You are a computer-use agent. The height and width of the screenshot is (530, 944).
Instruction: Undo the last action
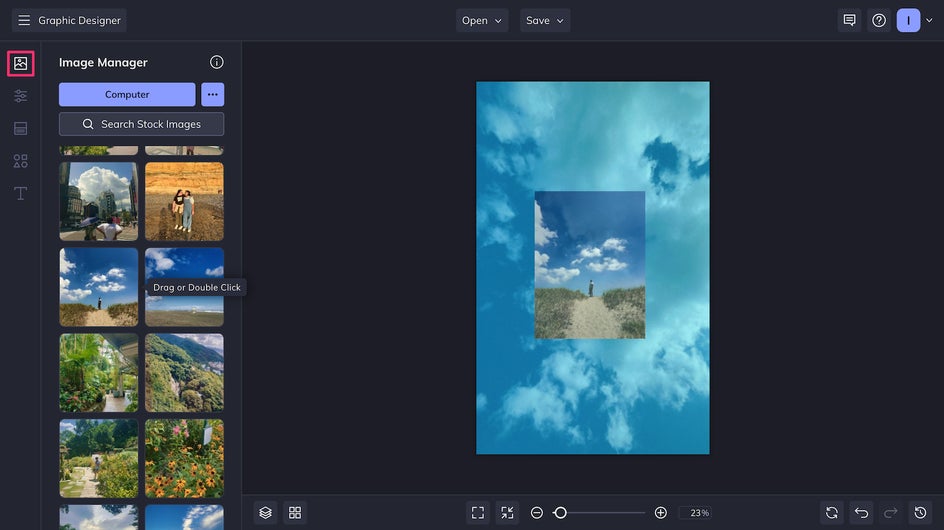click(862, 513)
